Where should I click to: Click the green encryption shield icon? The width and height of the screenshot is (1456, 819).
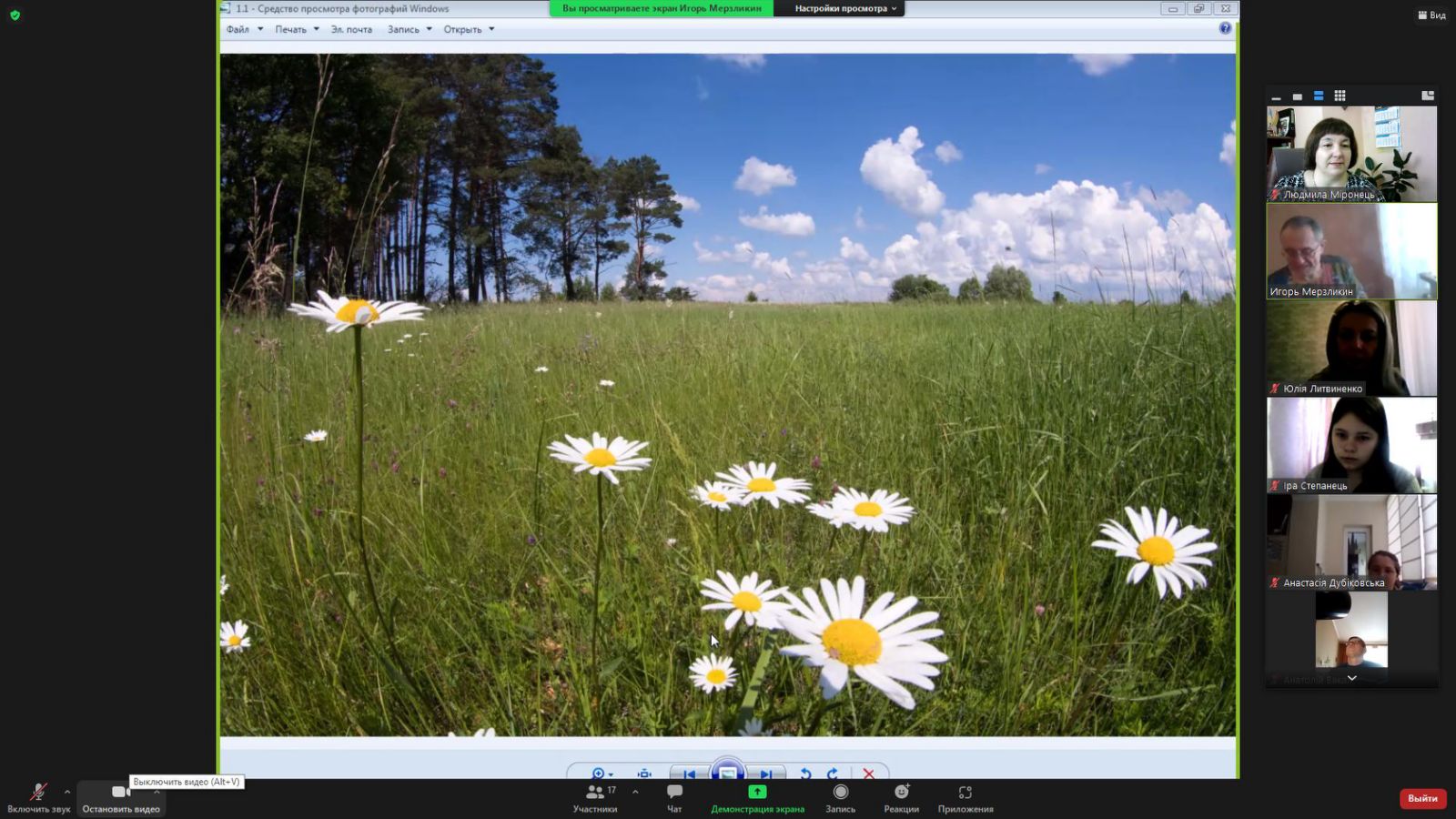pyautogui.click(x=15, y=15)
